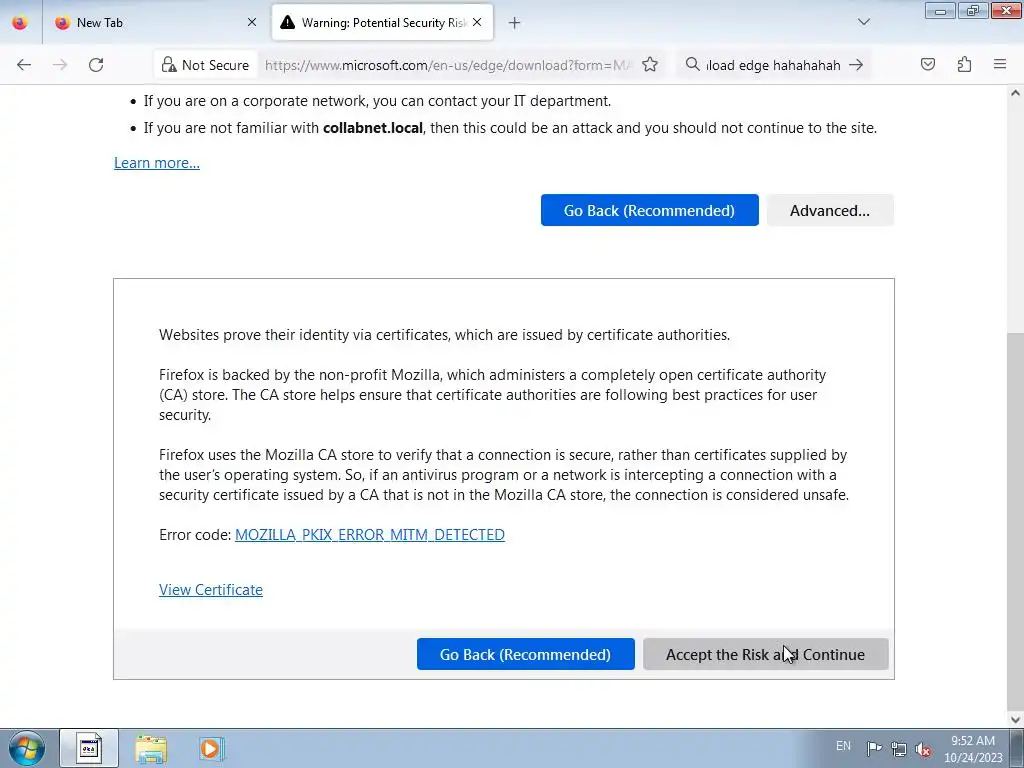Expand the Advanced... button

pyautogui.click(x=830, y=210)
